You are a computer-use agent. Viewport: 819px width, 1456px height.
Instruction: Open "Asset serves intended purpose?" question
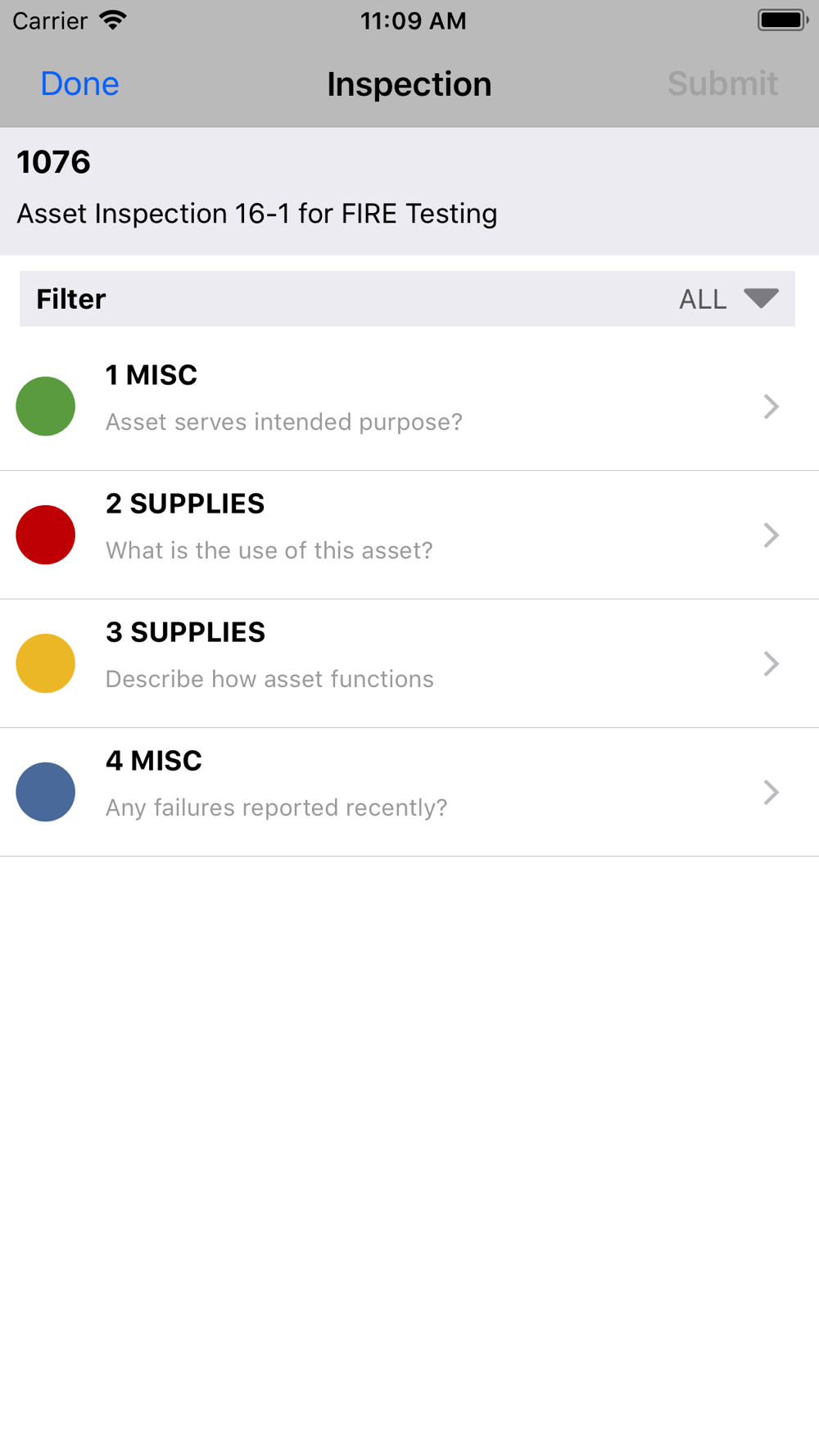click(x=284, y=422)
